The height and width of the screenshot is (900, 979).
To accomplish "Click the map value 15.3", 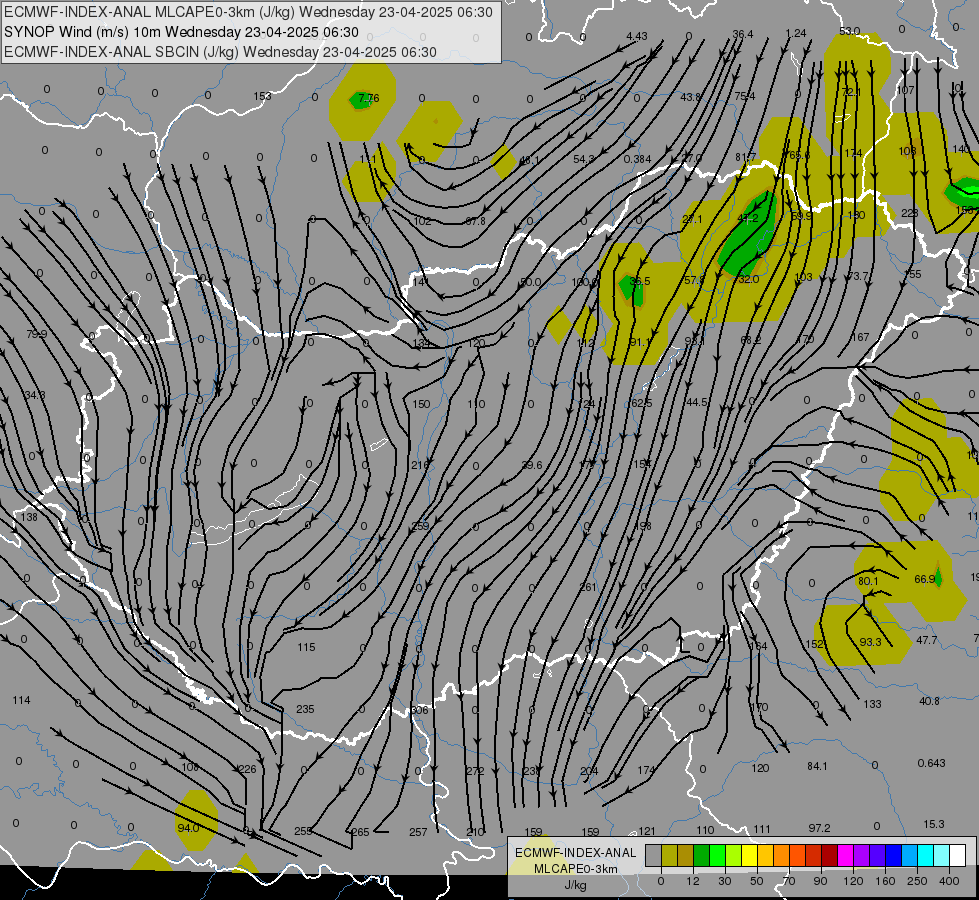I will (x=934, y=824).
